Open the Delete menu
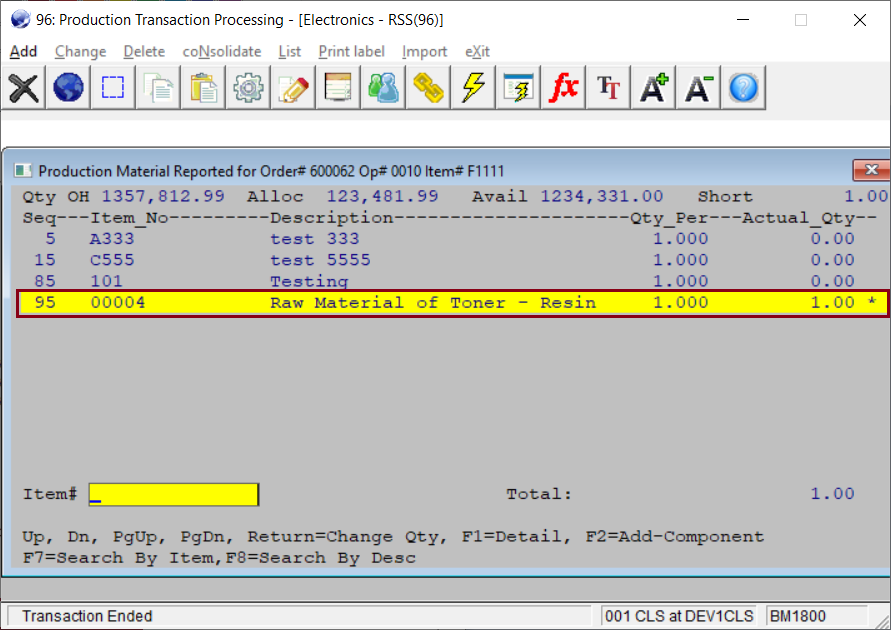The image size is (891, 630). click(144, 51)
